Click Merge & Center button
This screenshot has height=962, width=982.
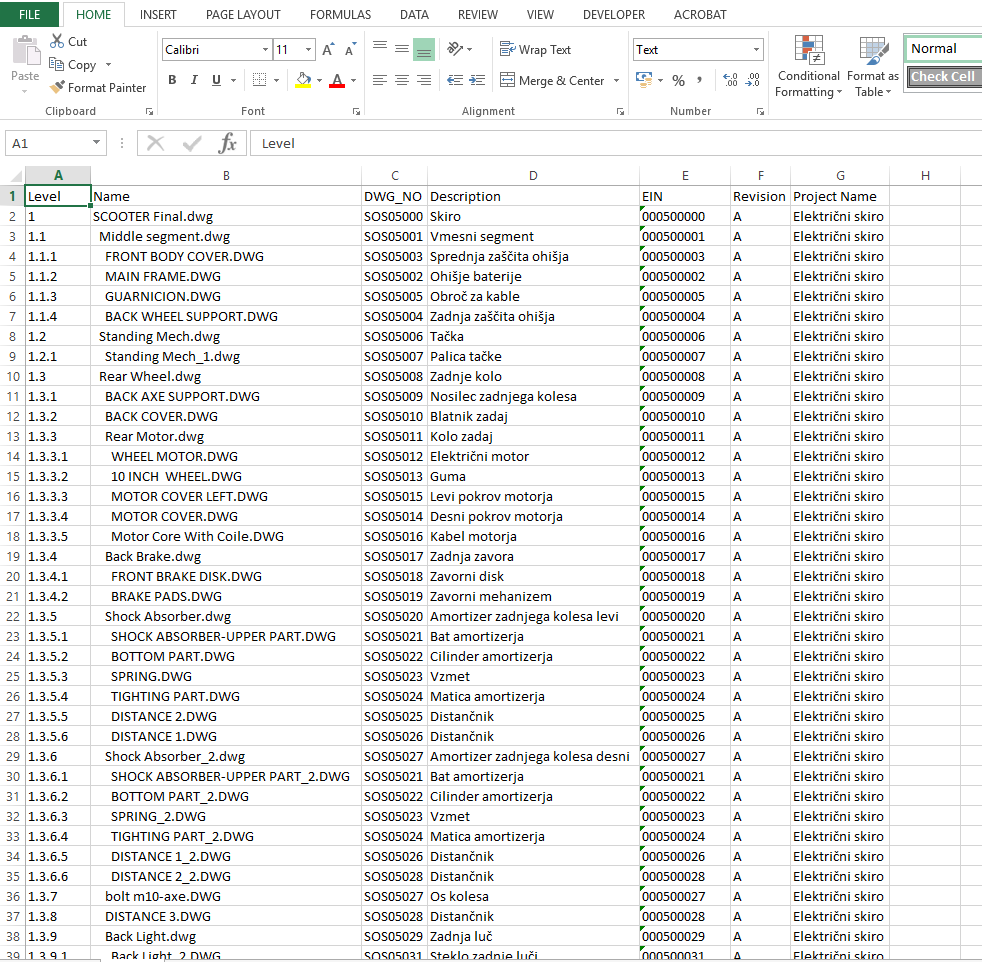pyautogui.click(x=553, y=80)
